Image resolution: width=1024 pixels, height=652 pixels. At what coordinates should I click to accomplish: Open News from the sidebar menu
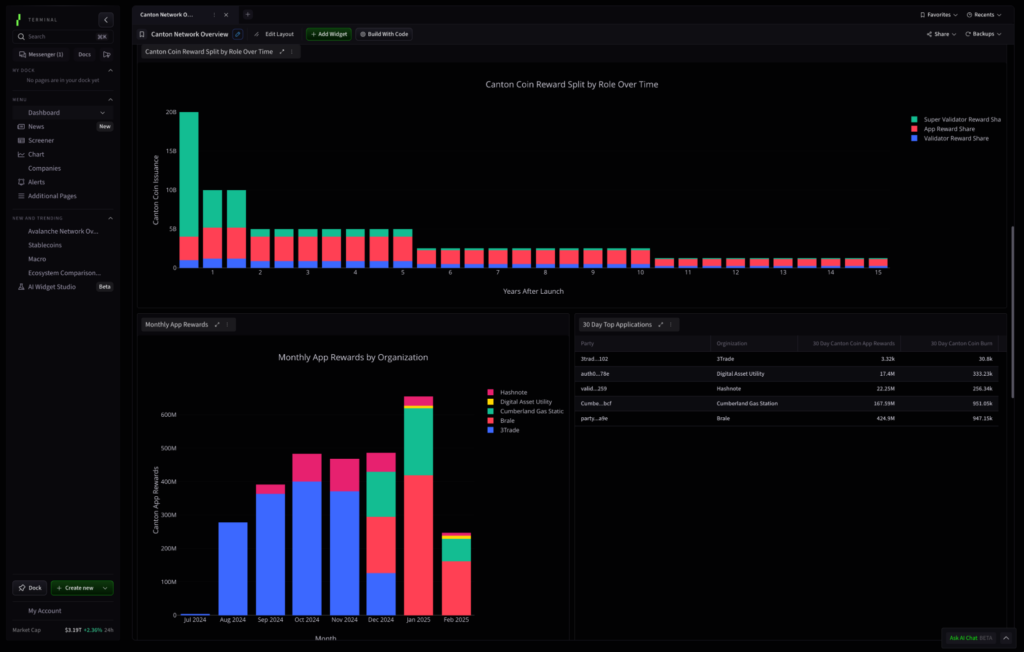tap(36, 127)
